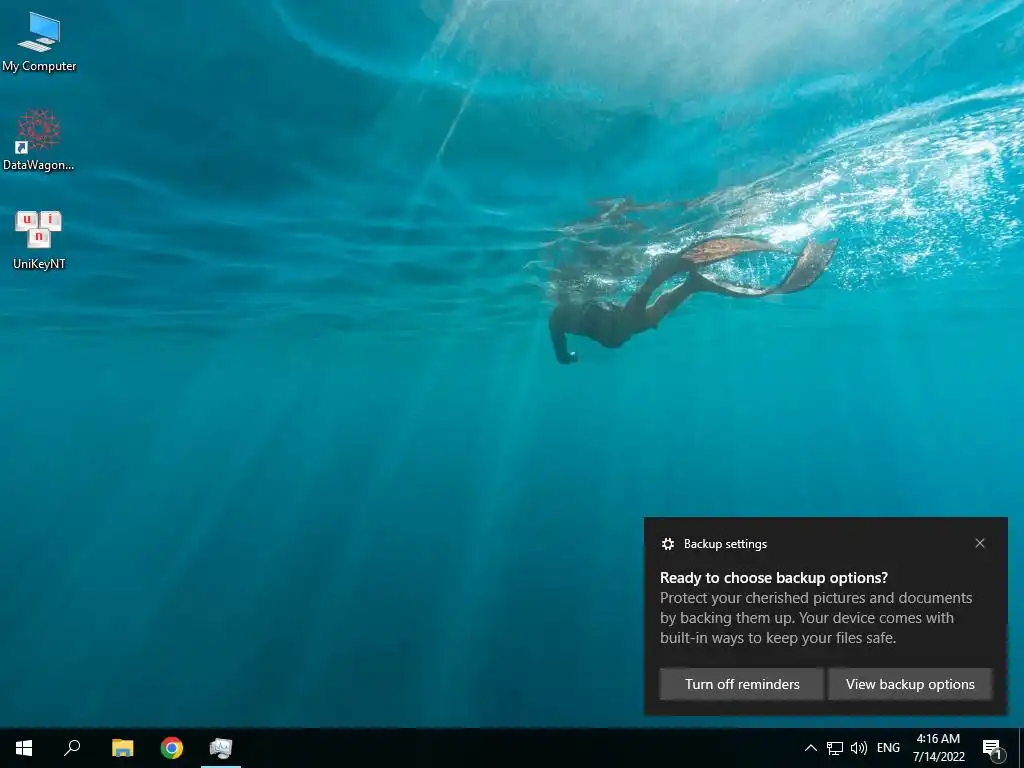Click the Backup settings gear icon
Viewport: 1024px width, 768px height.
[x=667, y=544]
